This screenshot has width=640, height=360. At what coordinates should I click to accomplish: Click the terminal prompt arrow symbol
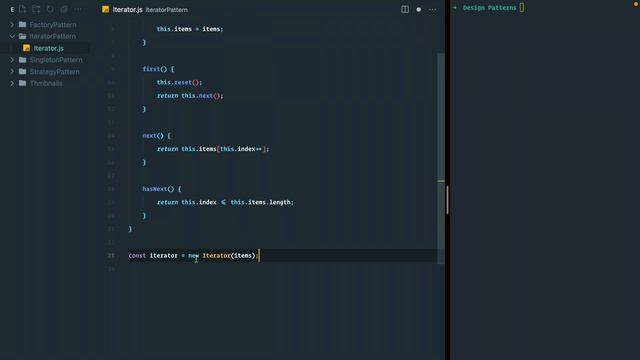[455, 7]
